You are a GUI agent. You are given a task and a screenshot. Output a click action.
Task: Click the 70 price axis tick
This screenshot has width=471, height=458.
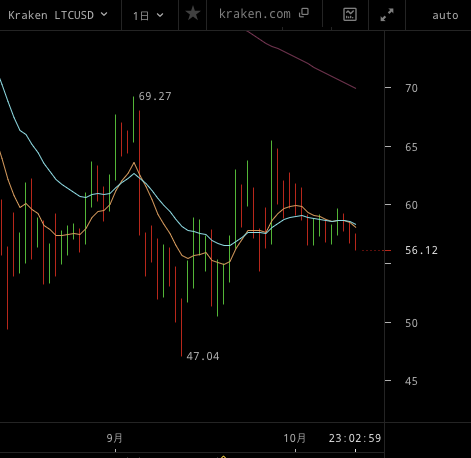click(x=411, y=88)
